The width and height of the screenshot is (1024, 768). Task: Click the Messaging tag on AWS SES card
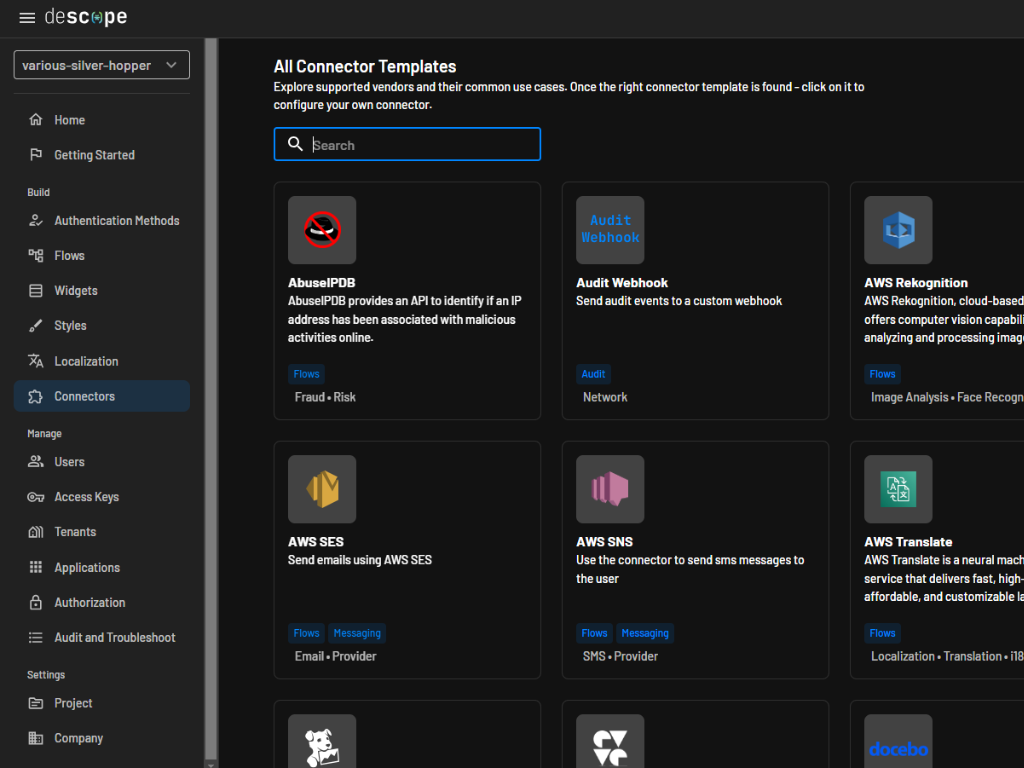pos(357,633)
